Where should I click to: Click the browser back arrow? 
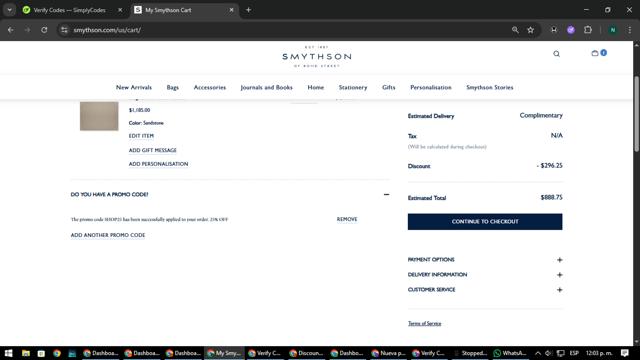pyautogui.click(x=11, y=30)
